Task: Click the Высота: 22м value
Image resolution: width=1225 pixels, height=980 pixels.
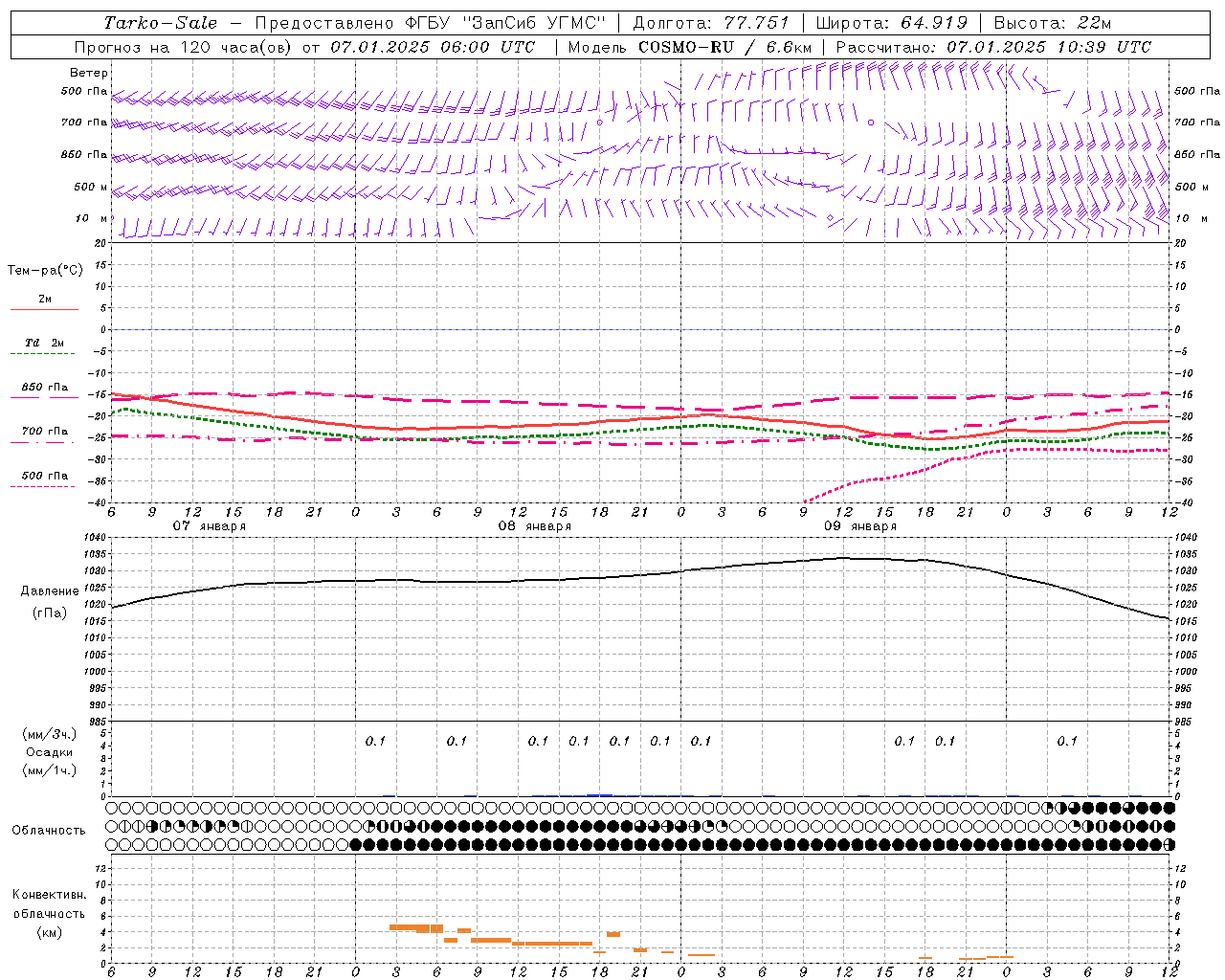Action: (1053, 23)
